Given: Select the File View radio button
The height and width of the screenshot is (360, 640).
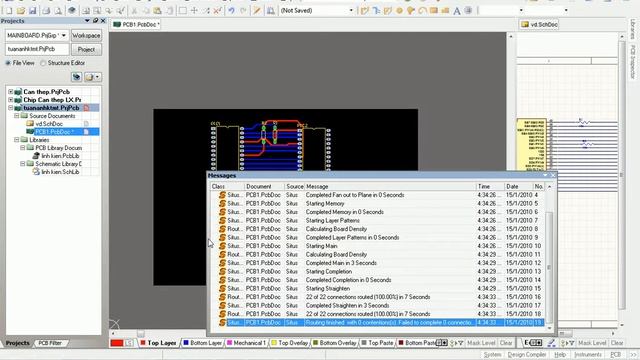Looking at the screenshot, I should point(8,63).
